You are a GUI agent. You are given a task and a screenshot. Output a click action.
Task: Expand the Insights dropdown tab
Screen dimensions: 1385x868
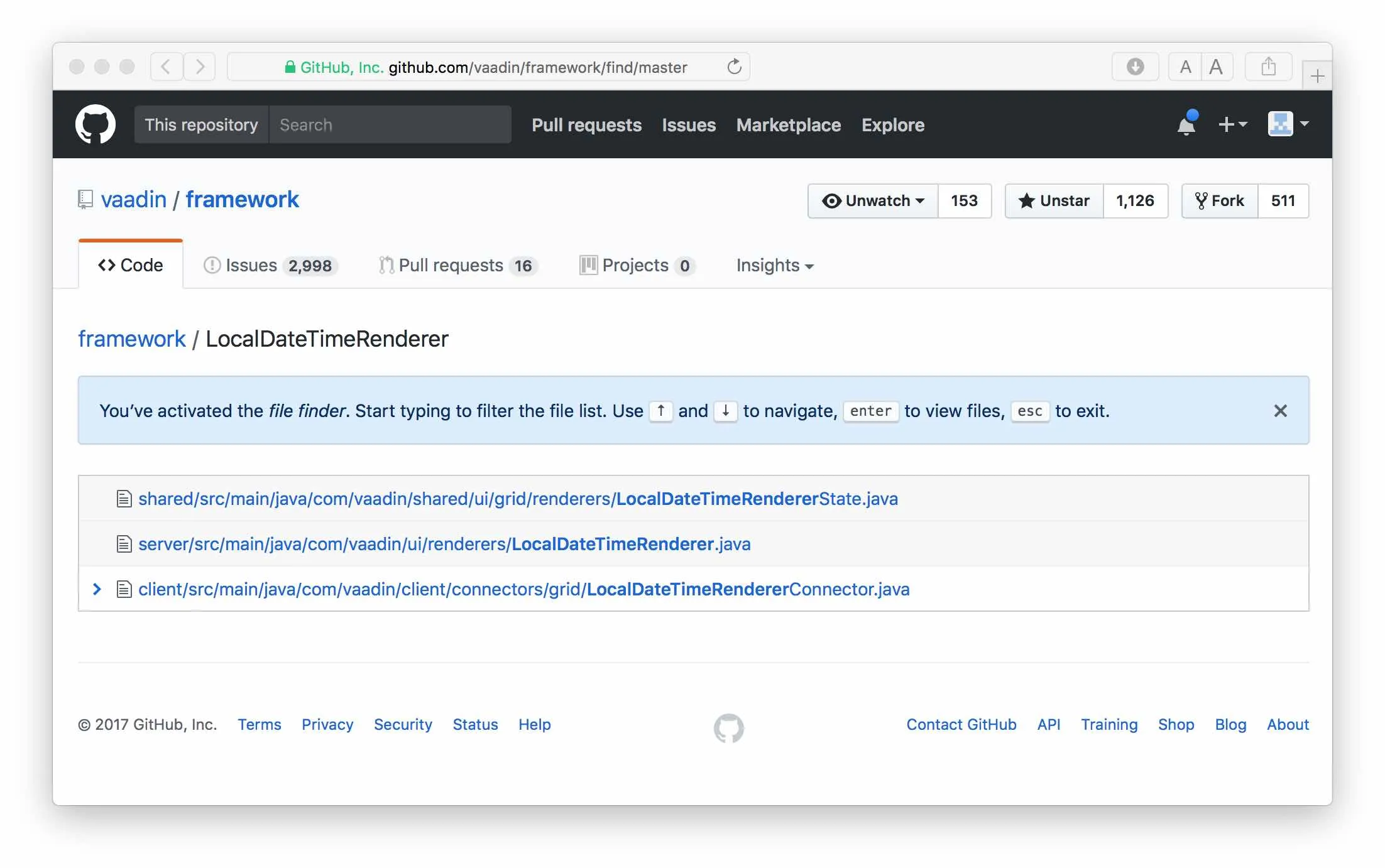pos(774,266)
